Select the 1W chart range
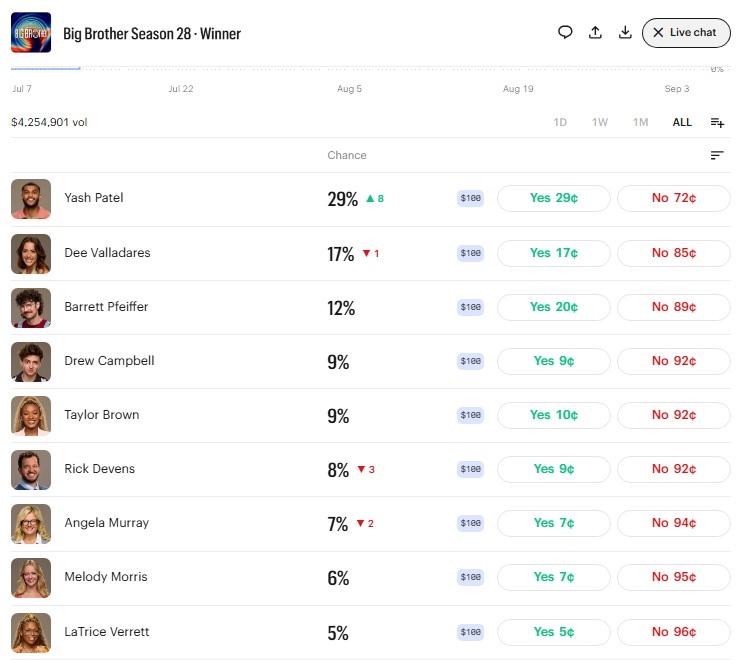The image size is (738, 660). pos(600,122)
